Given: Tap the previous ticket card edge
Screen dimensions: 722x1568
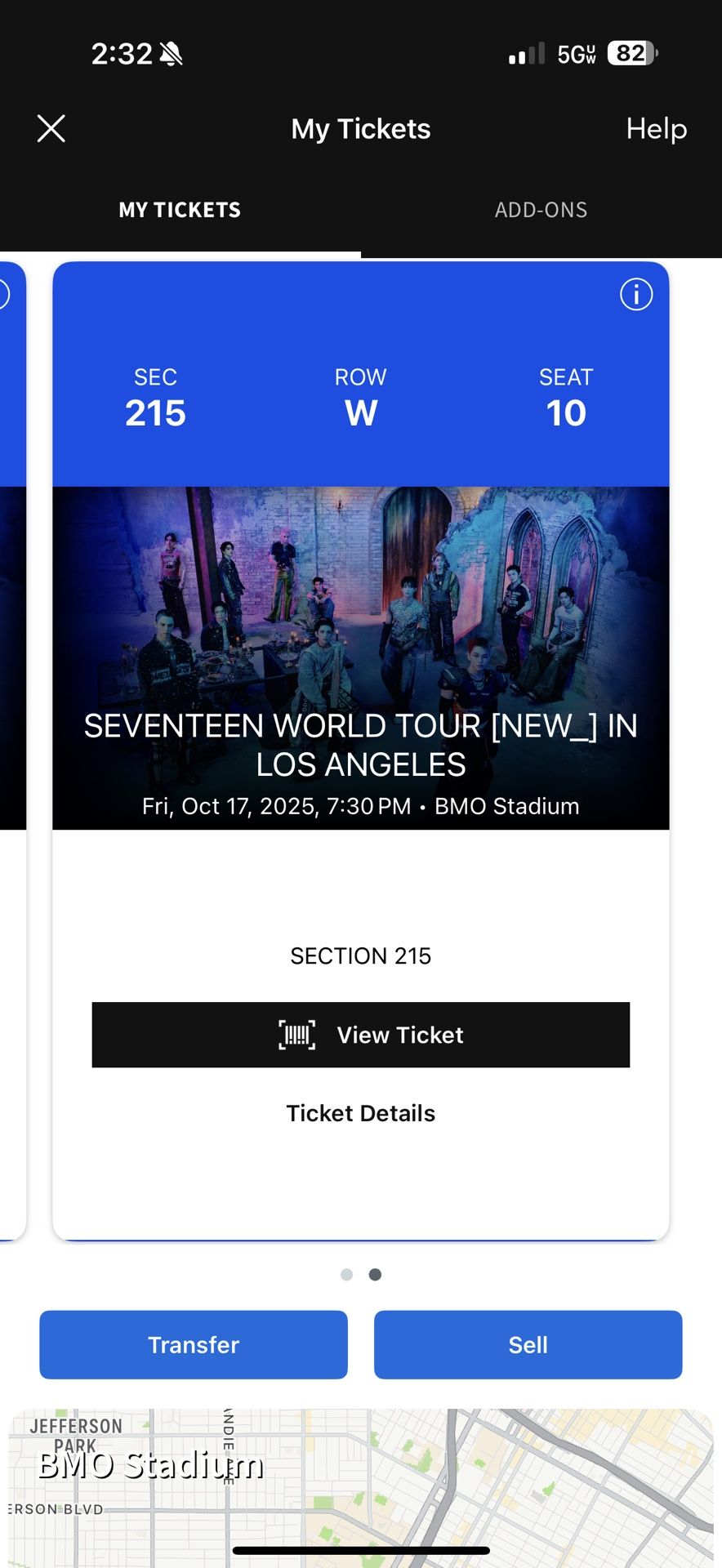Looking at the screenshot, I should (11, 735).
